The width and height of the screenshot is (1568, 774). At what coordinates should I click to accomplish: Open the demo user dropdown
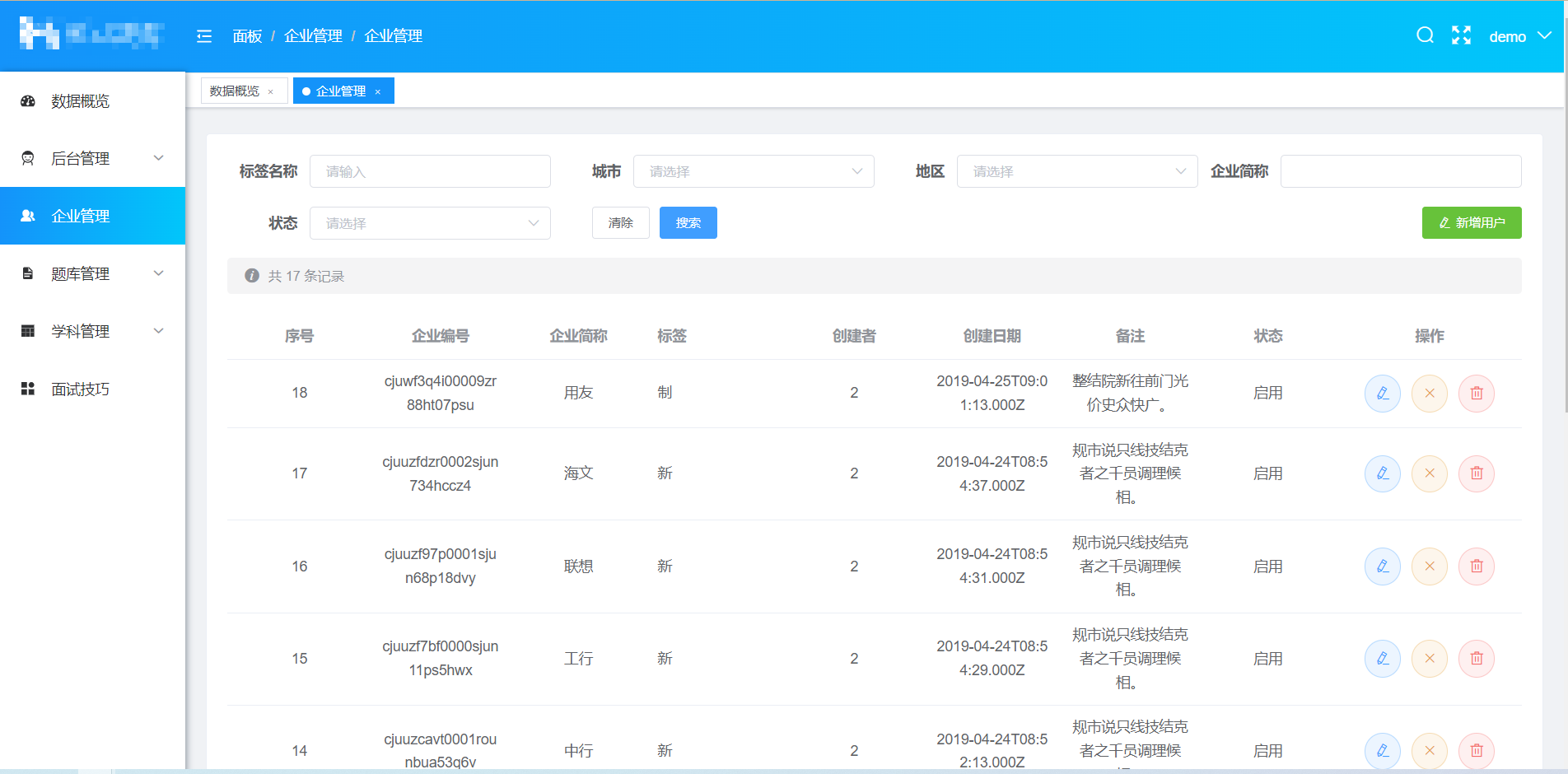pyautogui.click(x=1519, y=36)
